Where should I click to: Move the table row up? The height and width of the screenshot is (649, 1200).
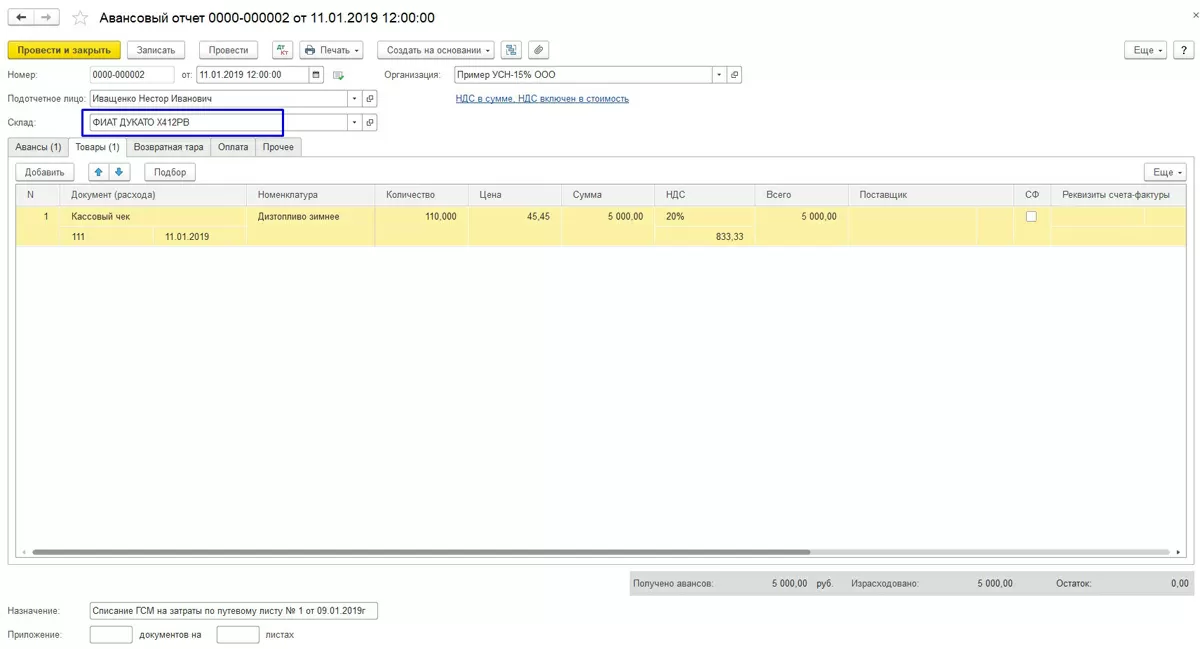click(x=98, y=172)
